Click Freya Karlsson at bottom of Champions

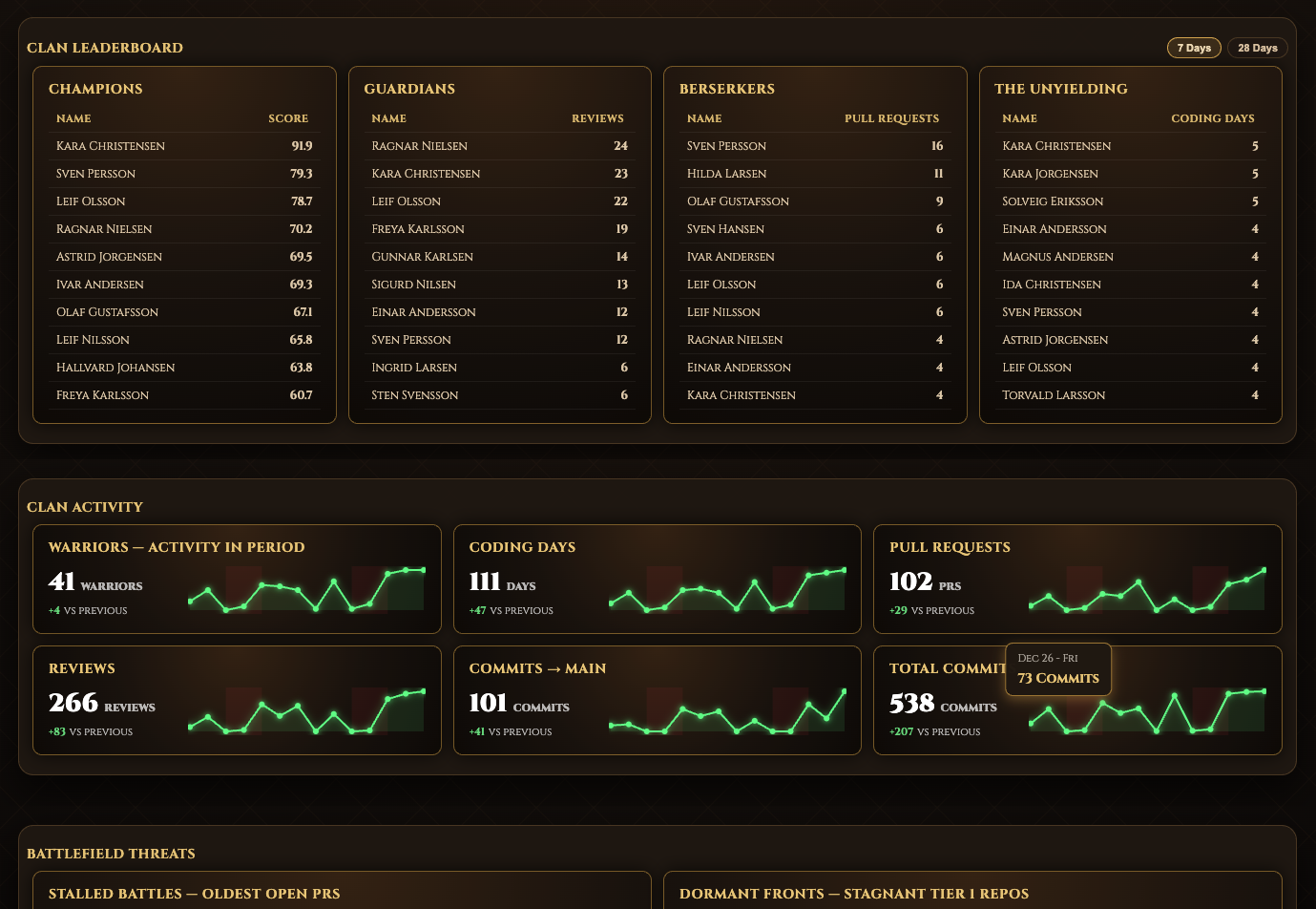tap(102, 394)
